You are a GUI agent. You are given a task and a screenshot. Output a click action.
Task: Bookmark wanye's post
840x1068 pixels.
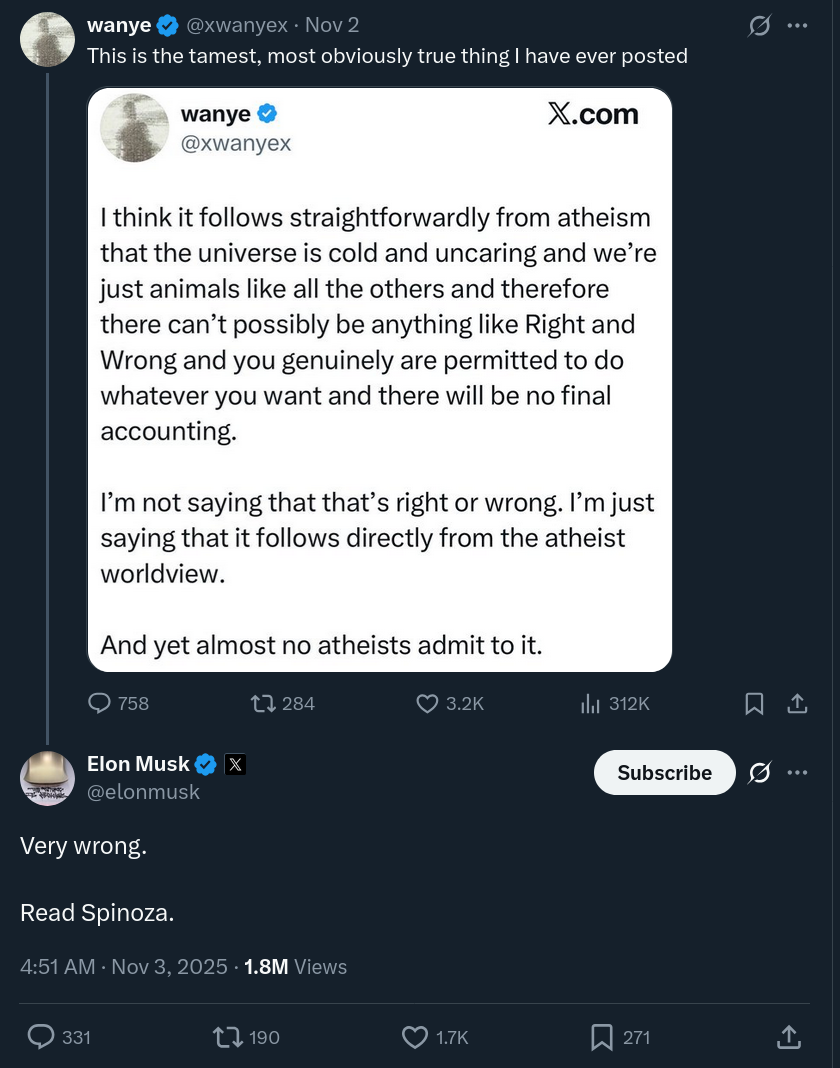(755, 704)
